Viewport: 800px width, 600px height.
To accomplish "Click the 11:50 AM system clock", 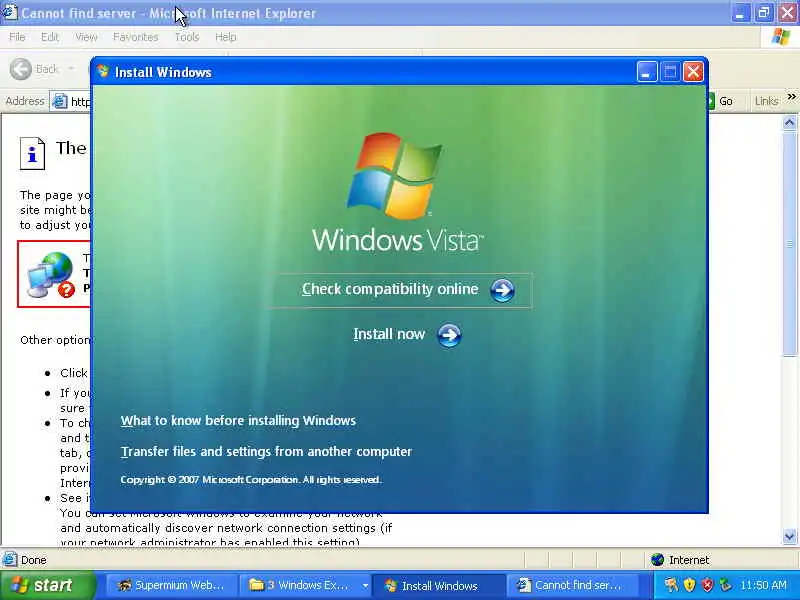I will tap(764, 585).
